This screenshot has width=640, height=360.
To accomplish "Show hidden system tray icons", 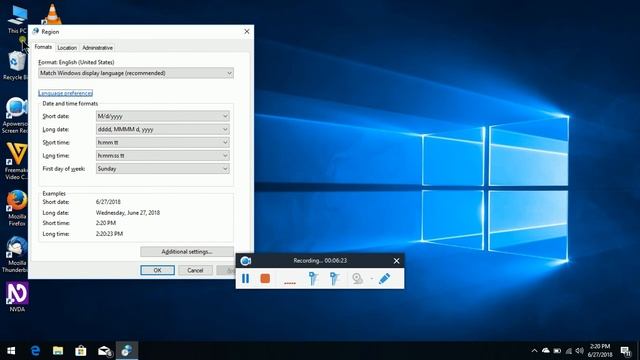I will (x=534, y=351).
